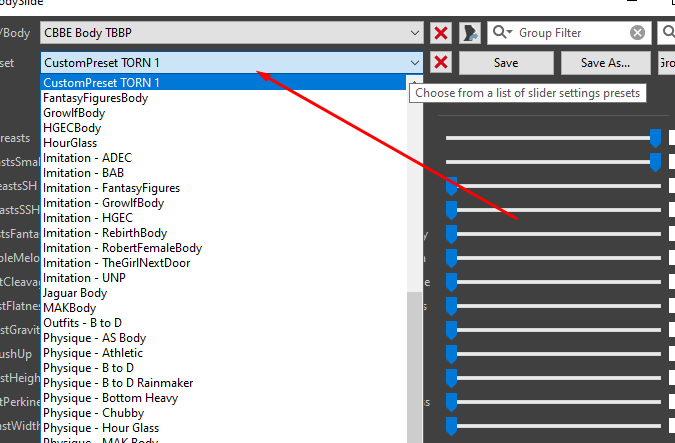The width and height of the screenshot is (675, 443).
Task: Select Physique - Athletic preset
Action: pos(93,353)
